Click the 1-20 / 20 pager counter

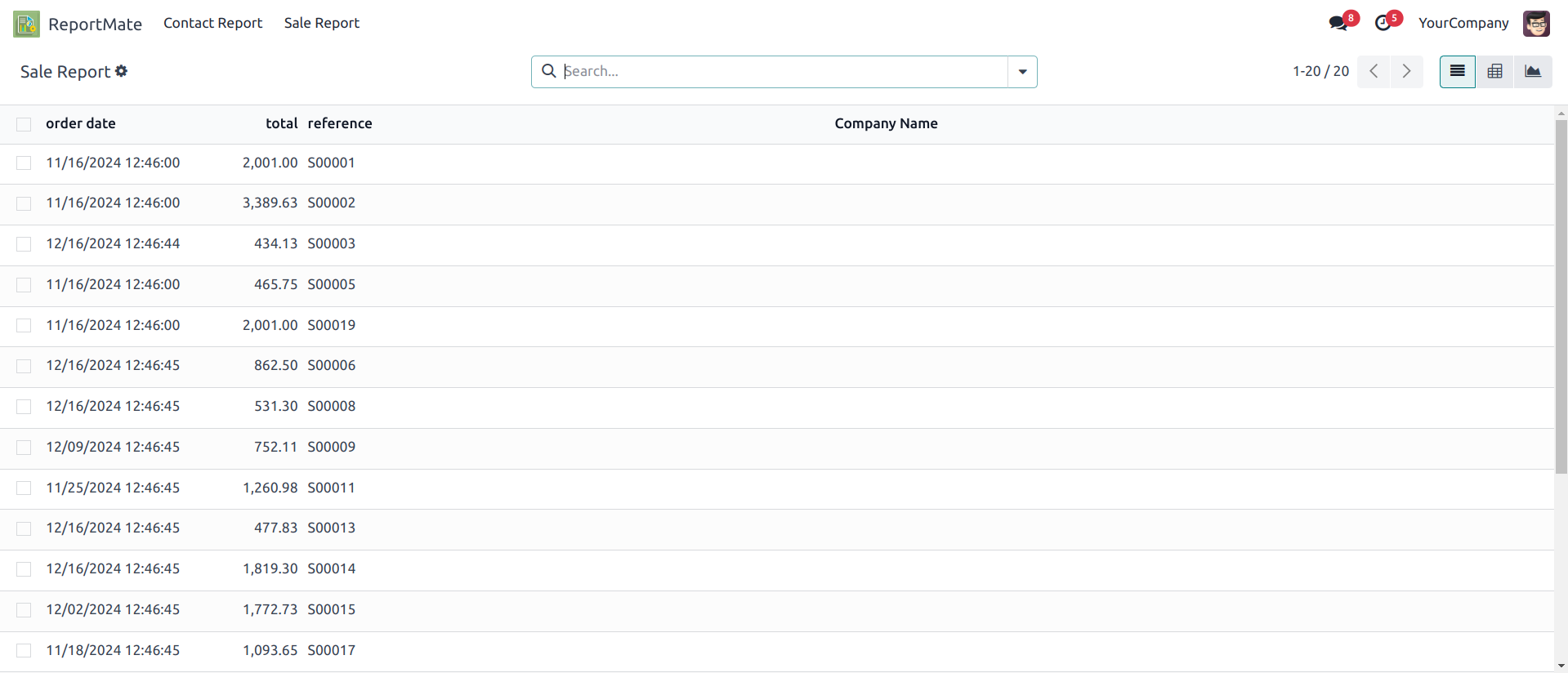pyautogui.click(x=1320, y=72)
